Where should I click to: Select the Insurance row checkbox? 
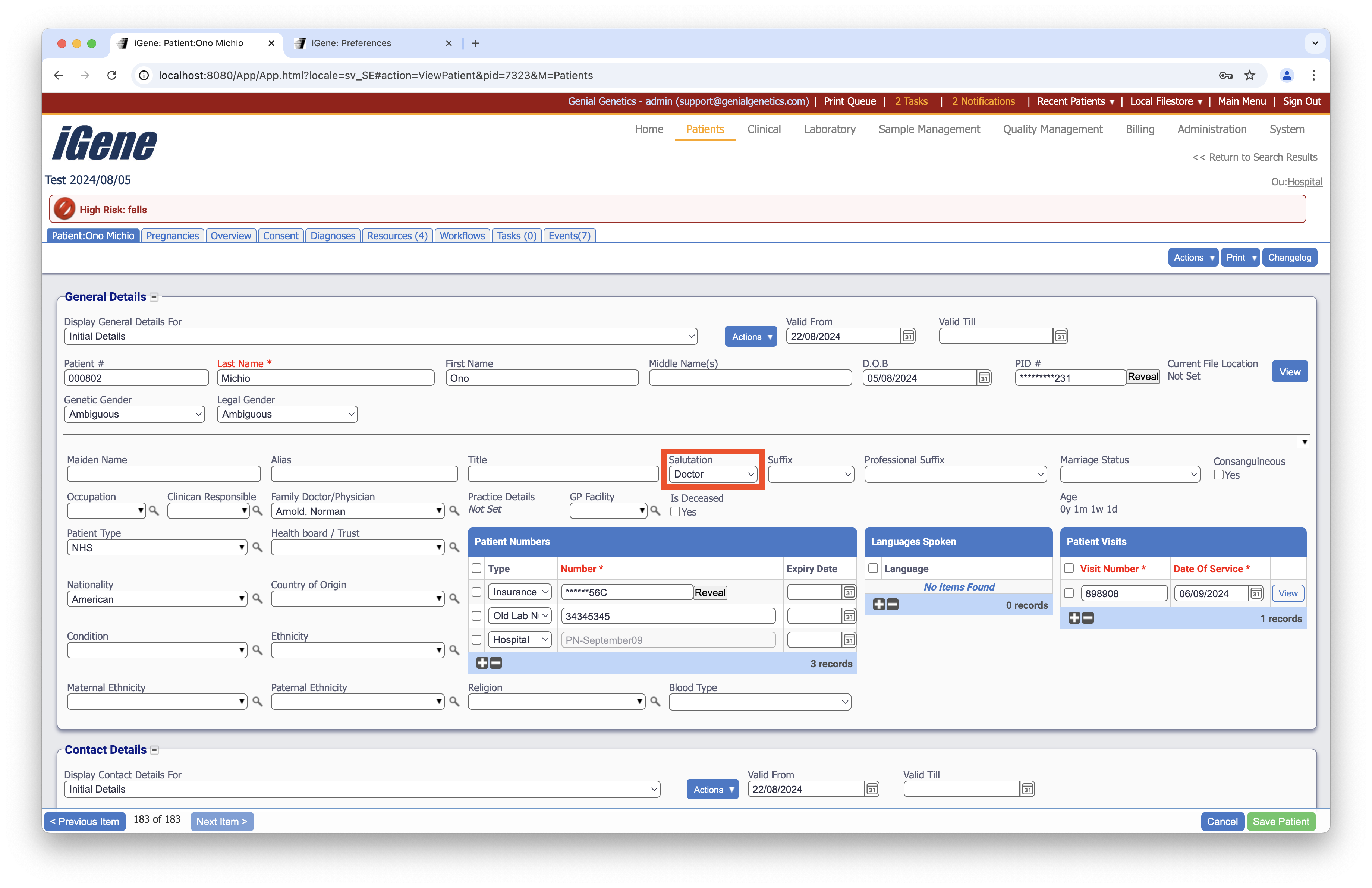476,592
